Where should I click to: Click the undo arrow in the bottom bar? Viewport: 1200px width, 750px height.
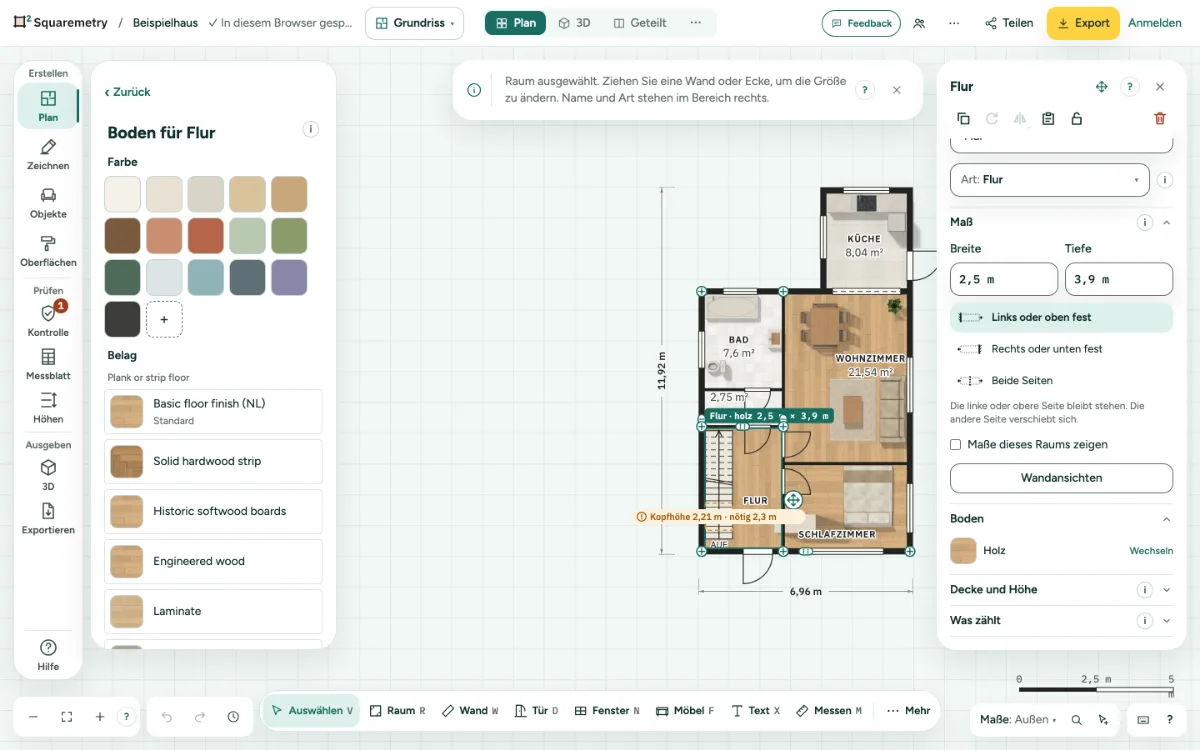pyautogui.click(x=167, y=717)
